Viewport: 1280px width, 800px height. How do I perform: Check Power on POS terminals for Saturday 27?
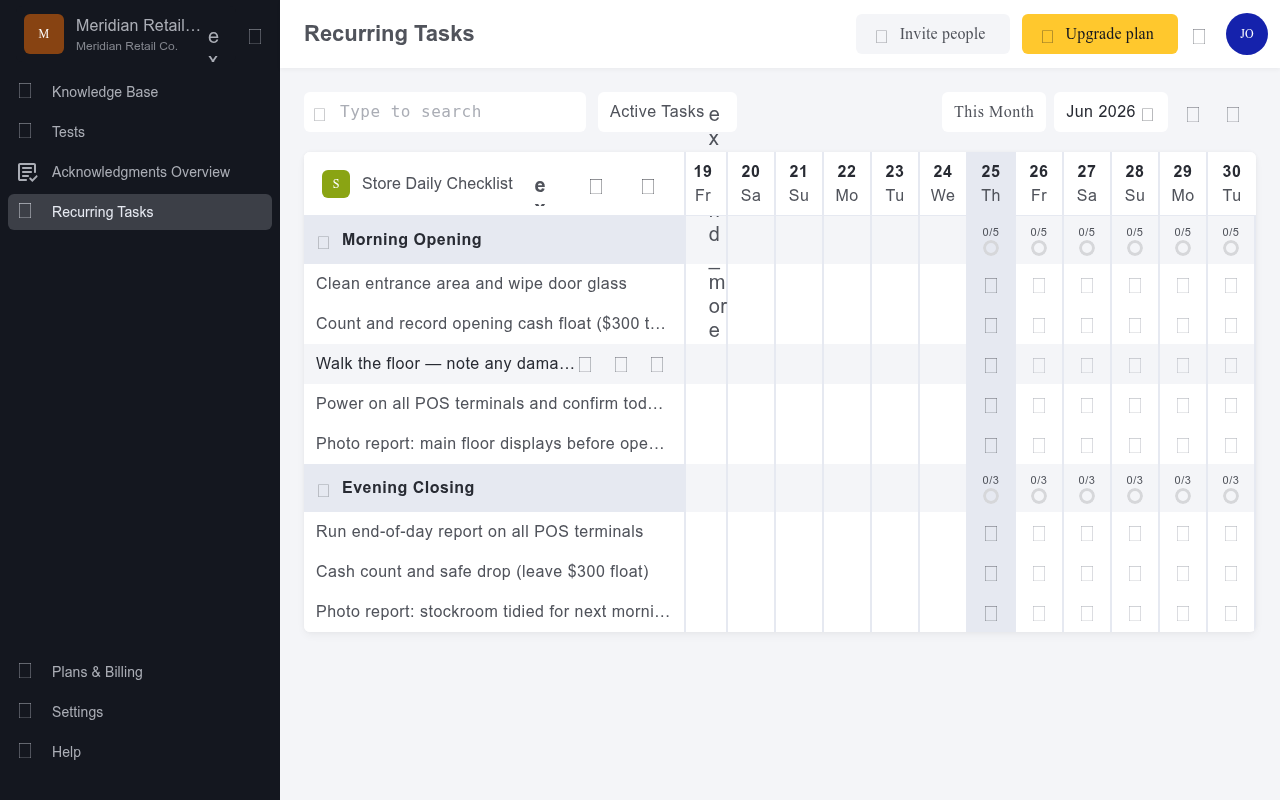[x=1087, y=405]
